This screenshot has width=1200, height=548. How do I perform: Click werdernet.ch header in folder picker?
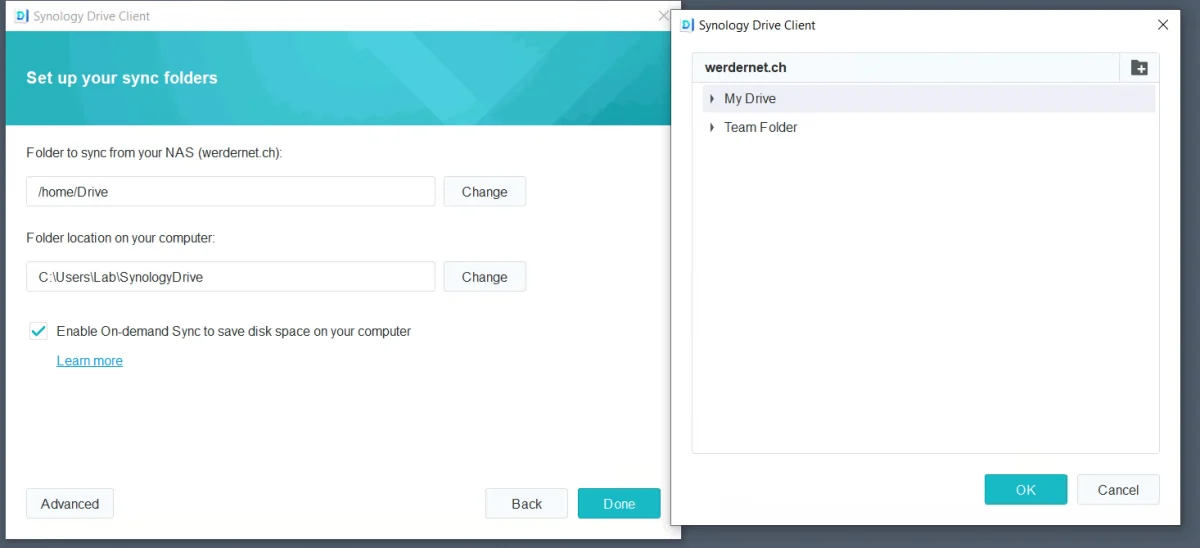tap(746, 68)
